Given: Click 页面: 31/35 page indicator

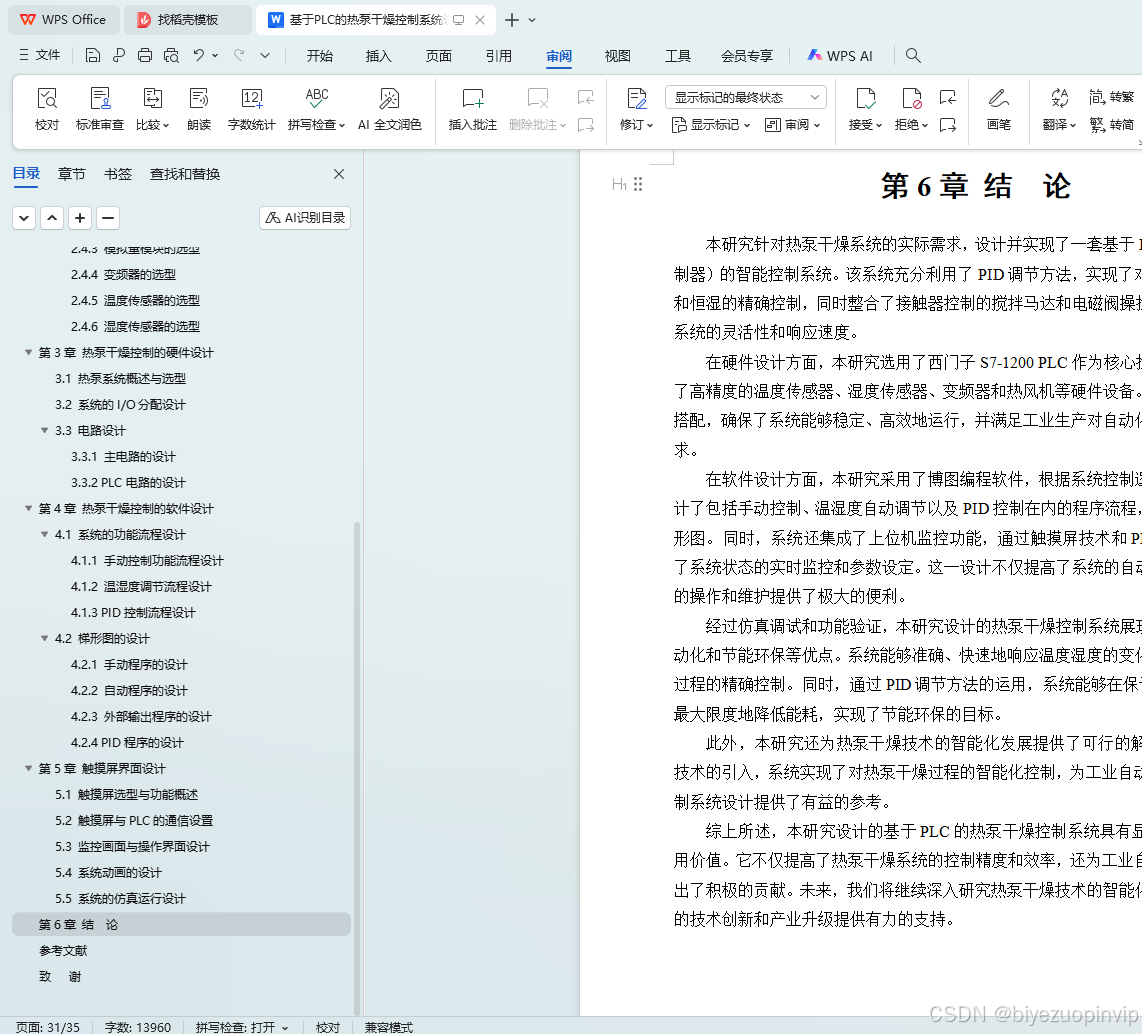Looking at the screenshot, I should pos(48,1027).
